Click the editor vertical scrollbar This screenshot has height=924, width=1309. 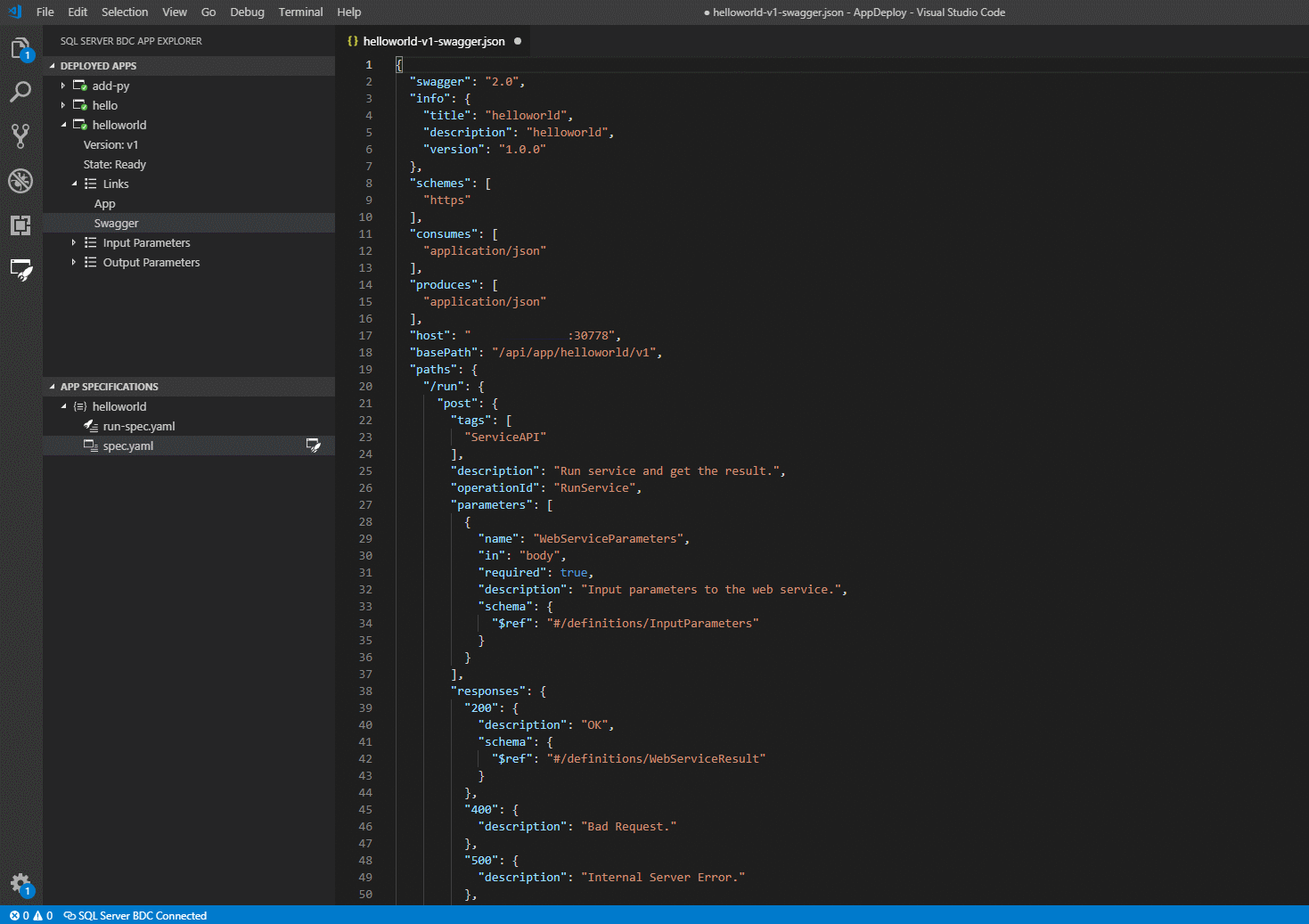1302,267
